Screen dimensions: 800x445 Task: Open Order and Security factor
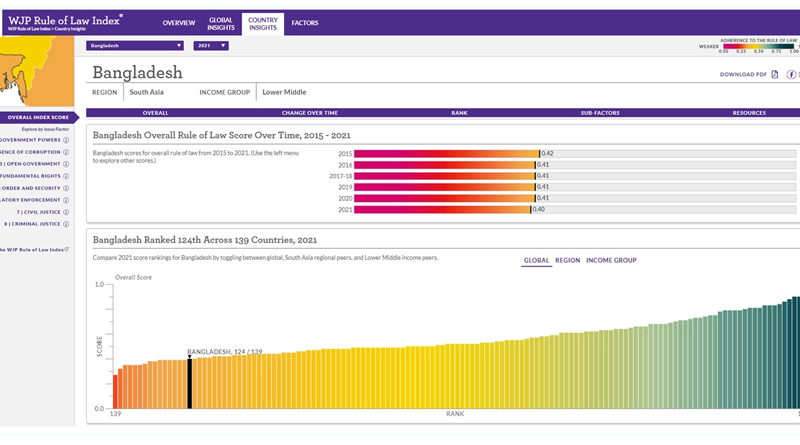[30, 188]
